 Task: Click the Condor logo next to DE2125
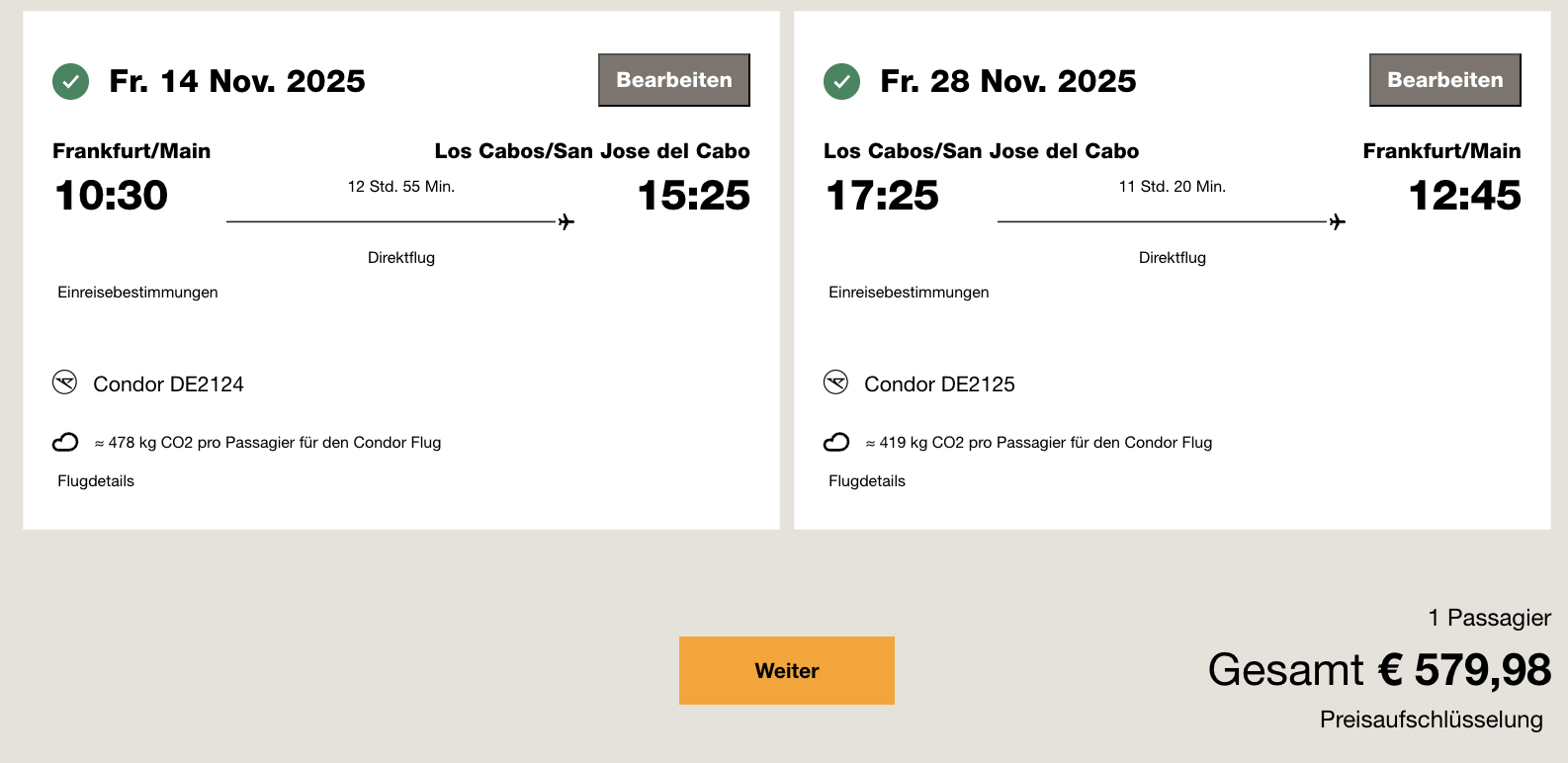pos(836,382)
